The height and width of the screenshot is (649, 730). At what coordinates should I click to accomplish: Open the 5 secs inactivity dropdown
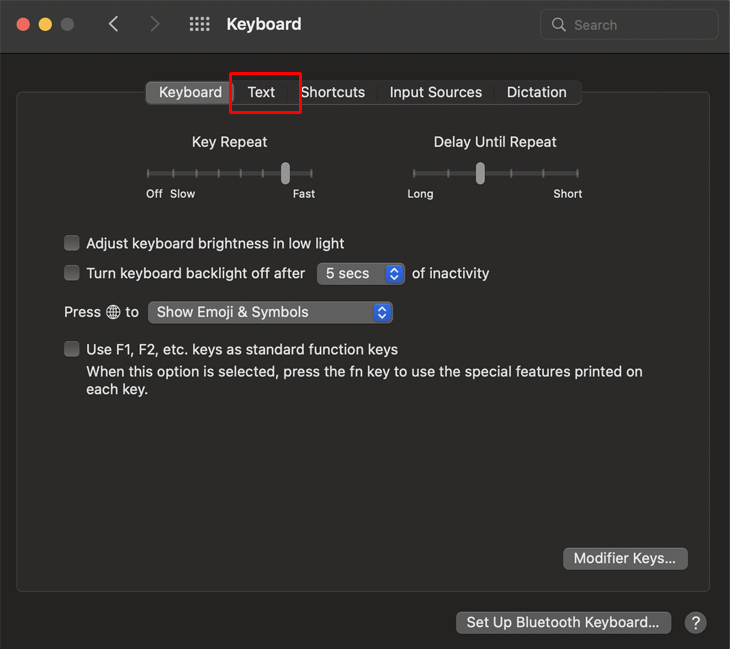(360, 273)
